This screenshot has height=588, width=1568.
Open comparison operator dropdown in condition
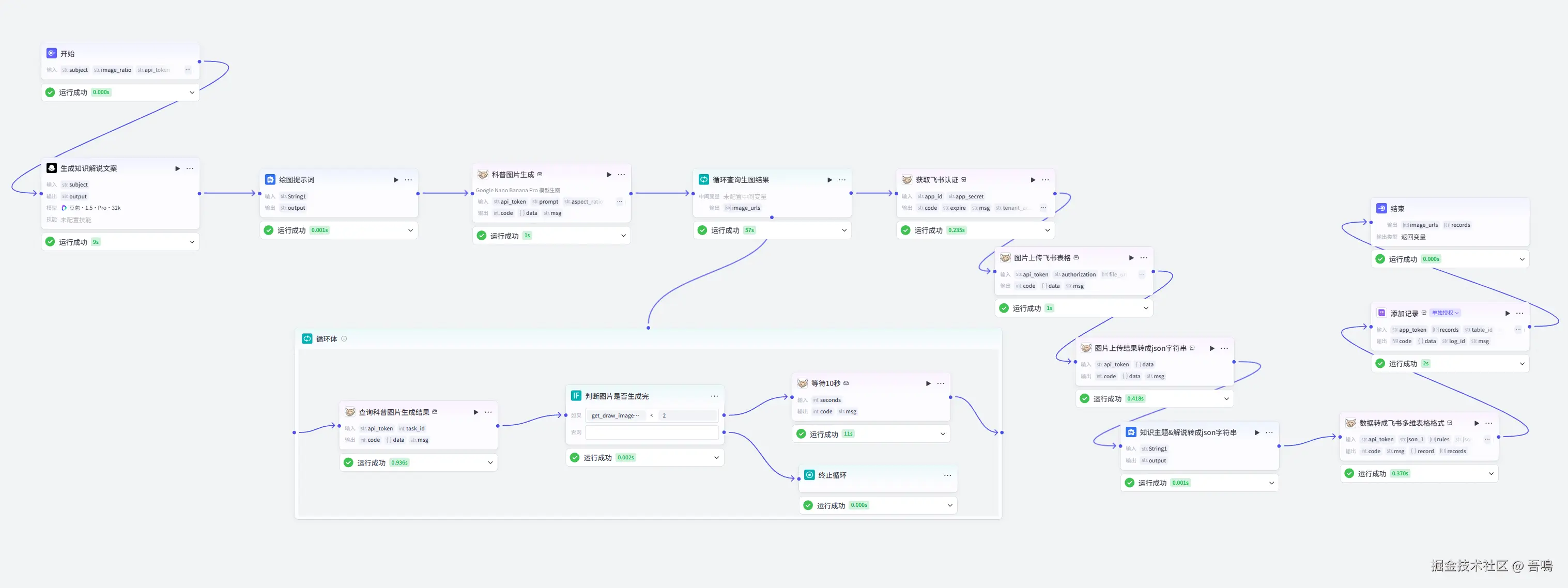click(651, 416)
